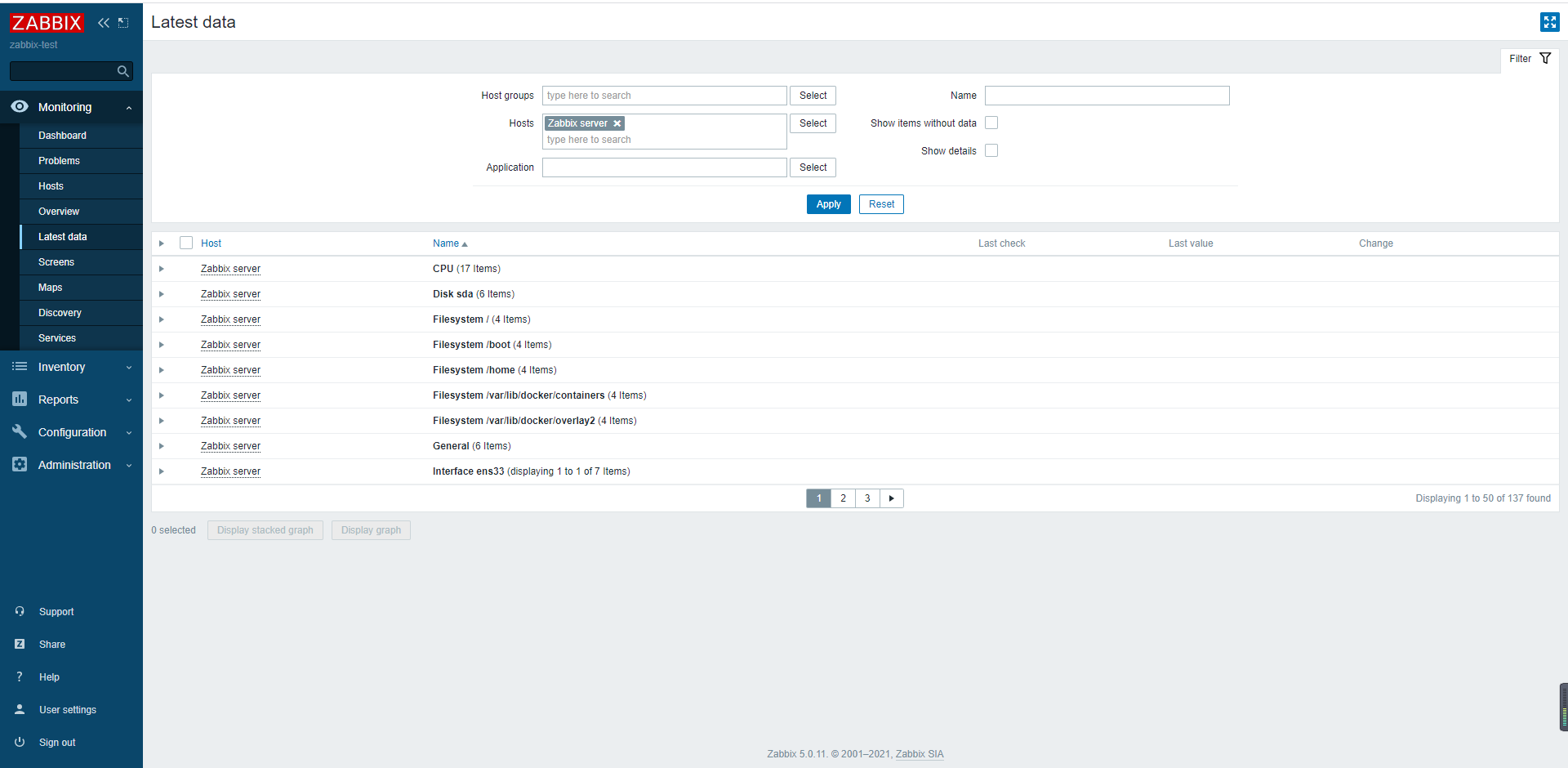Viewport: 1568px width, 768px height.
Task: Click the Filter tab label
Action: tap(1520, 59)
